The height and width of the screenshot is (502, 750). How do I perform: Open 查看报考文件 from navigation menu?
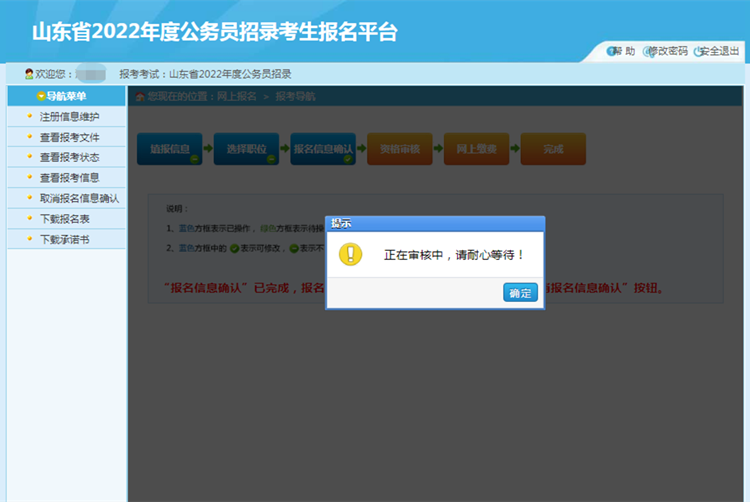[x=69, y=137]
